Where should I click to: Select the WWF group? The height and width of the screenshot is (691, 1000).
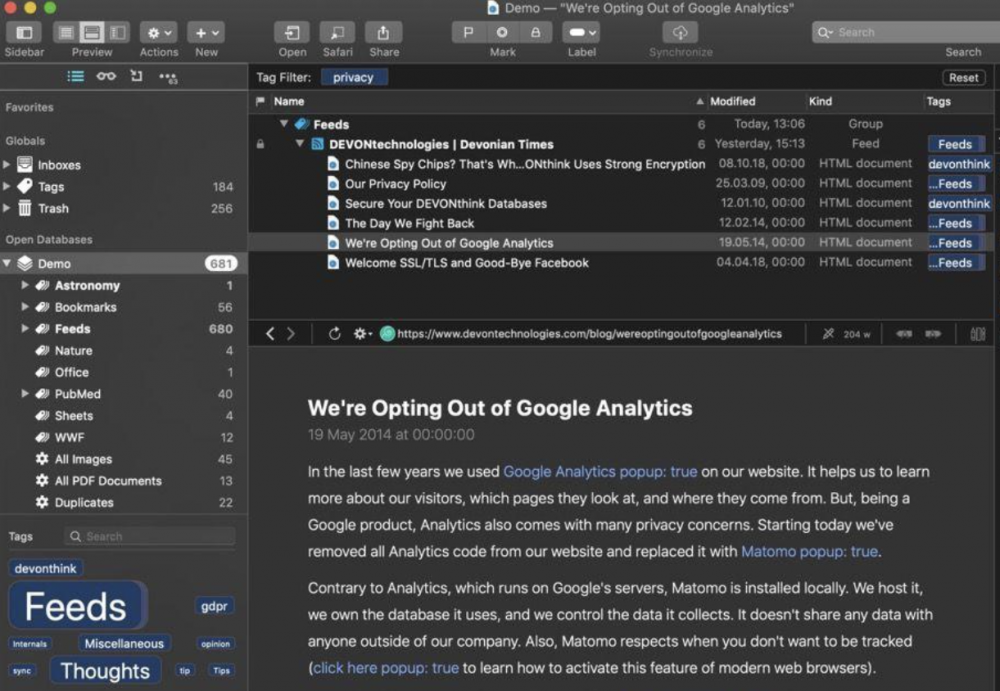pos(123,437)
